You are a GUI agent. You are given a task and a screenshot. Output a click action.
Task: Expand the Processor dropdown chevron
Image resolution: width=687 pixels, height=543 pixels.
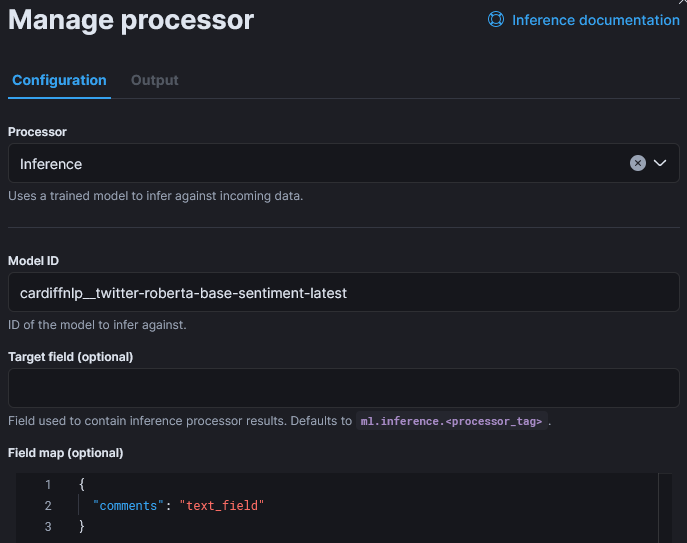click(660, 163)
